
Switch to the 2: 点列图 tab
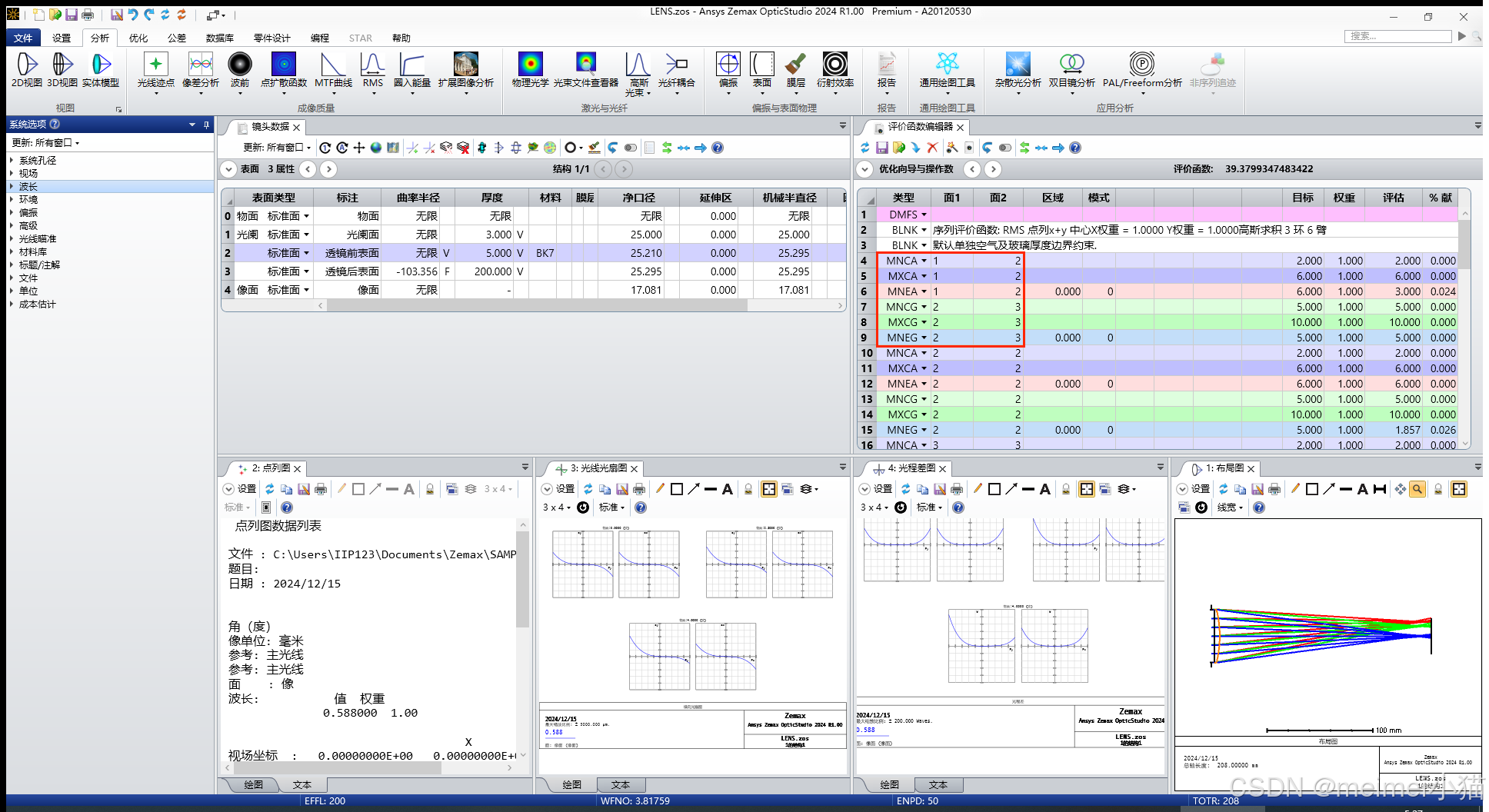tap(271, 468)
